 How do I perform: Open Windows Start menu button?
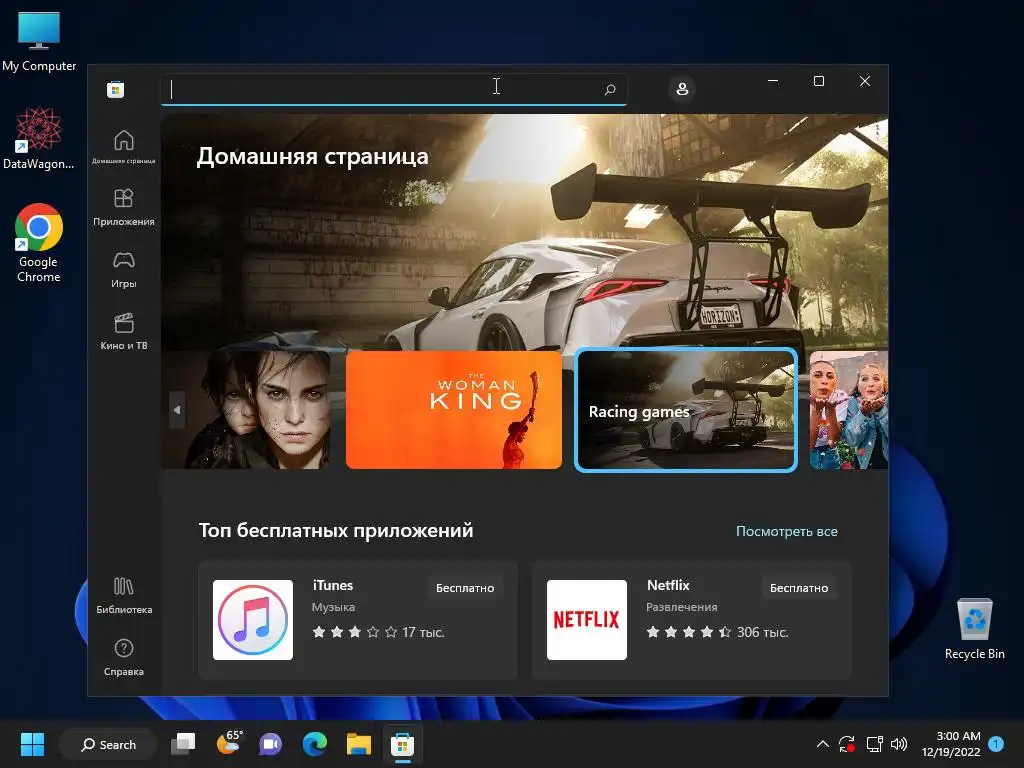click(32, 744)
